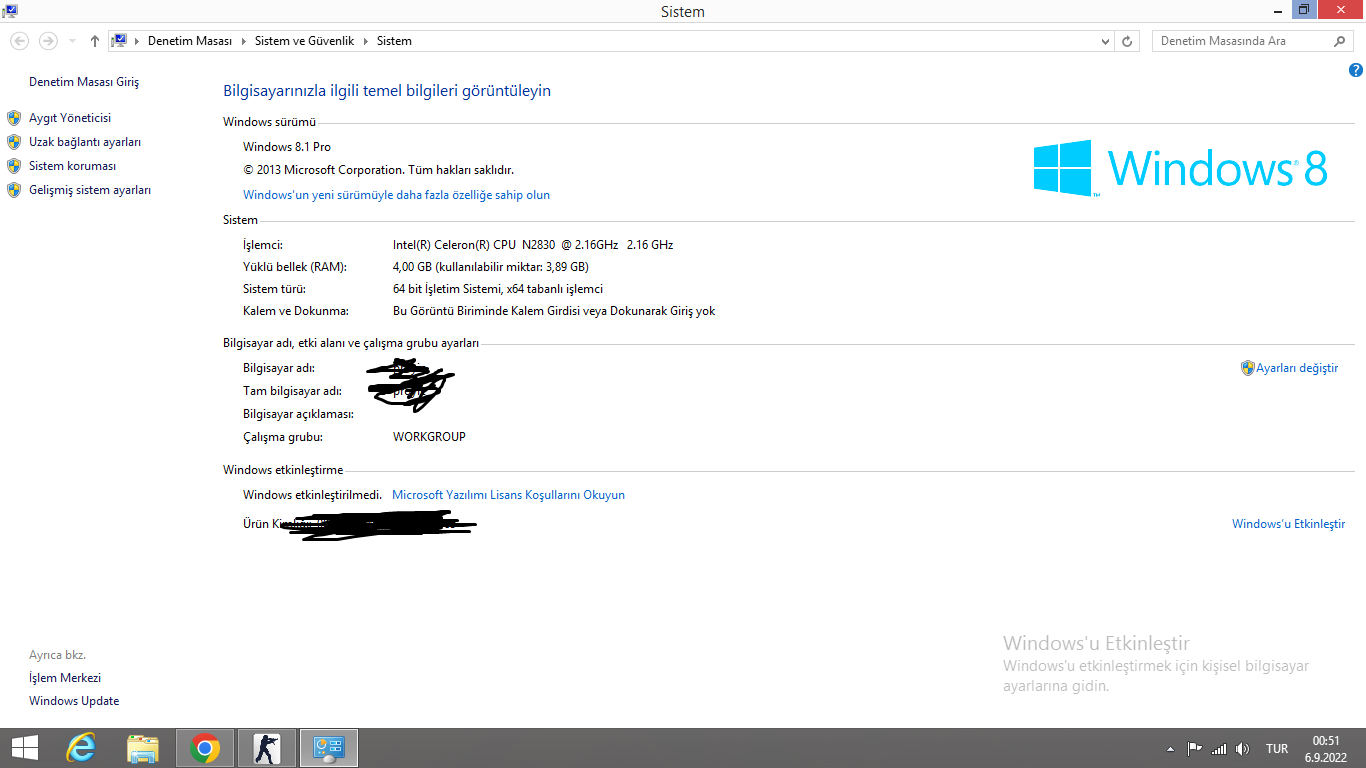This screenshot has height=768, width=1366.
Task: Switch the TUR input language indicator
Action: tap(1277, 749)
